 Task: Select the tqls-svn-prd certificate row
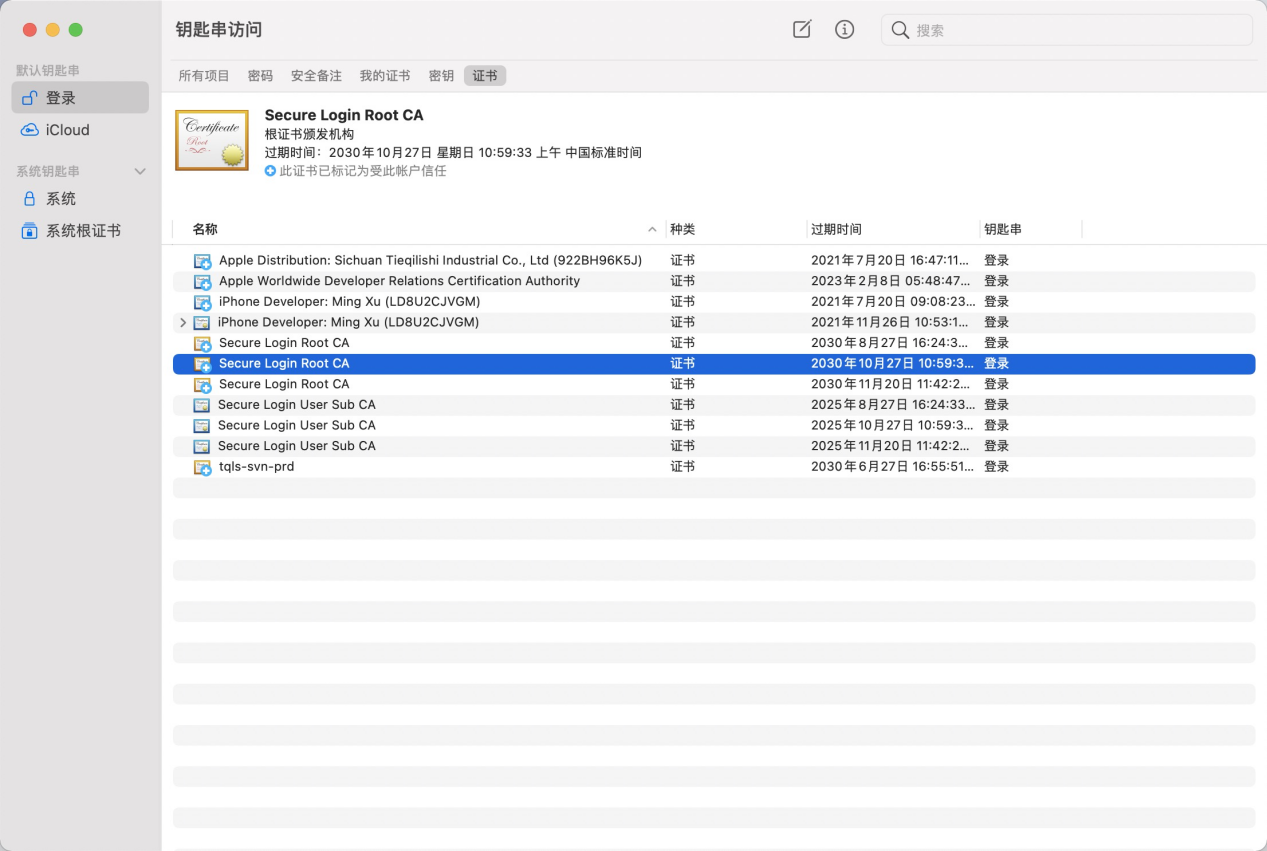[x=714, y=466]
